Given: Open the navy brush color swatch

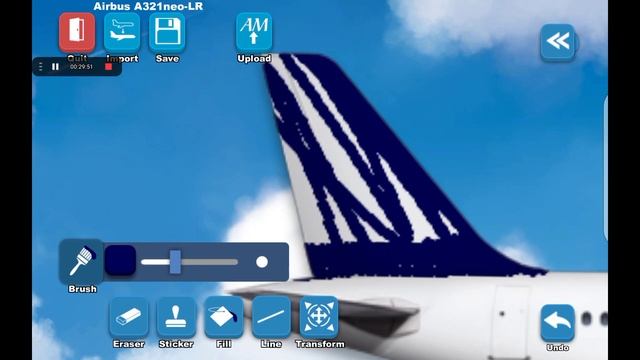Looking at the screenshot, I should (120, 260).
